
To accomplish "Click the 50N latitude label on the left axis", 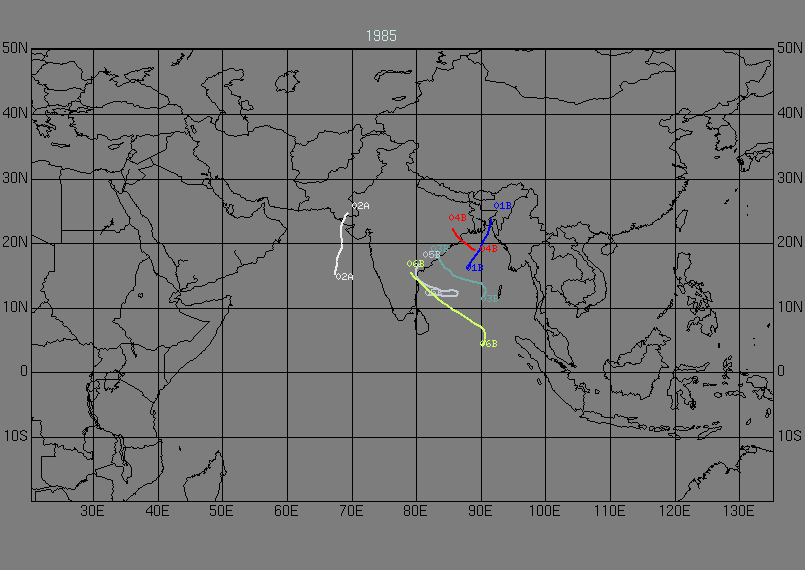I will 14,48.
